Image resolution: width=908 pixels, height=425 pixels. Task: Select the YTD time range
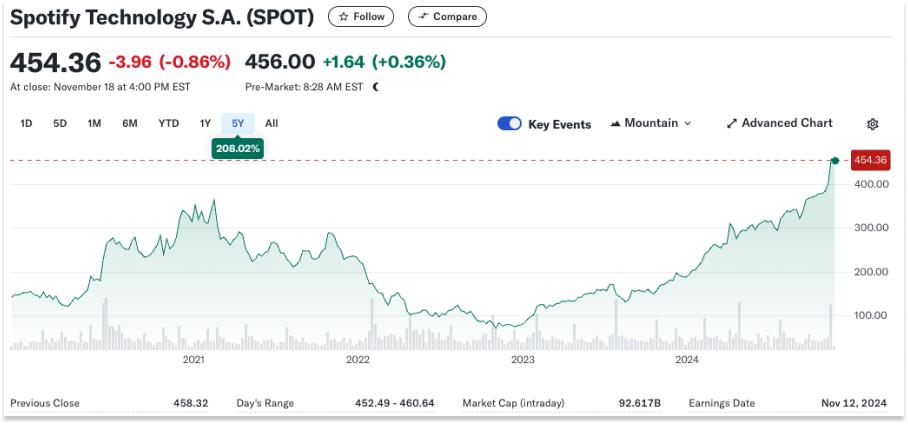click(168, 124)
